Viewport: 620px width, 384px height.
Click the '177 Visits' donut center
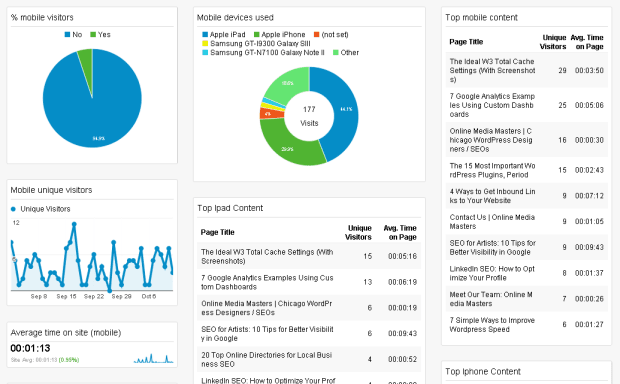tap(309, 116)
